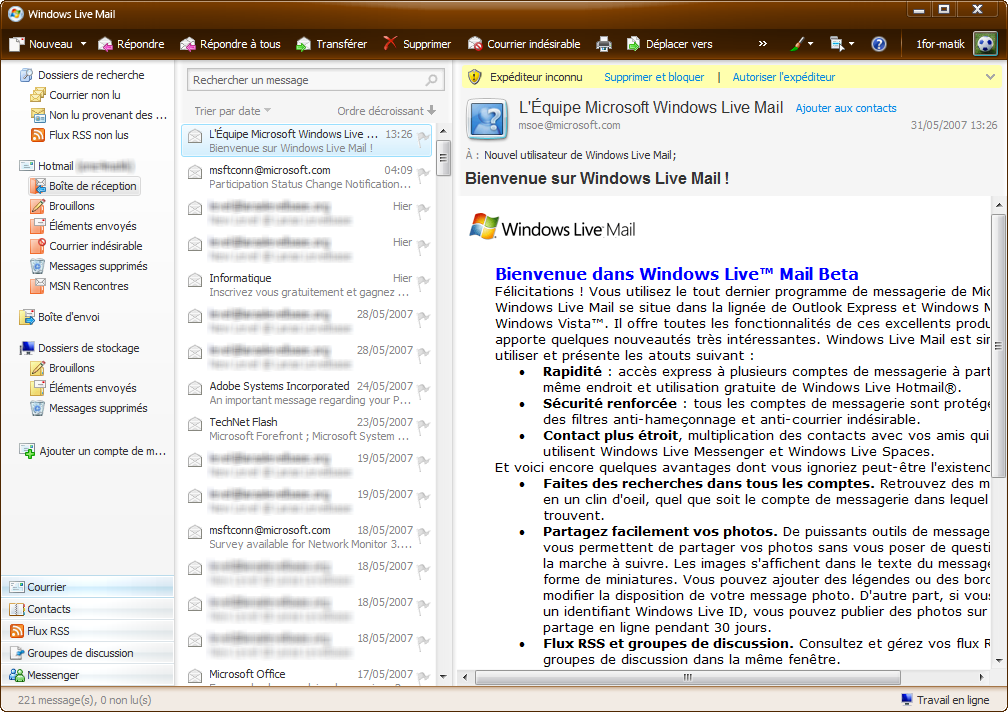The height and width of the screenshot is (712, 1008).
Task: Switch to the Contacts section
Action: tap(49, 609)
